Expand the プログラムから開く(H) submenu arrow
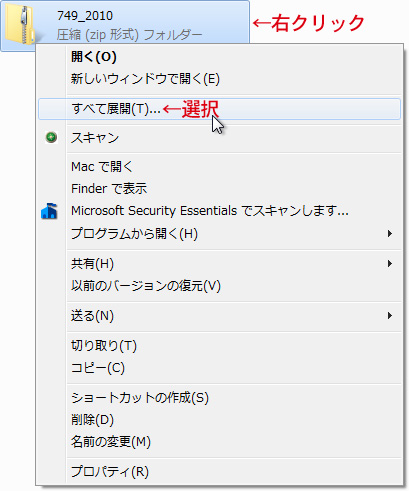The width and height of the screenshot is (409, 491). click(390, 234)
